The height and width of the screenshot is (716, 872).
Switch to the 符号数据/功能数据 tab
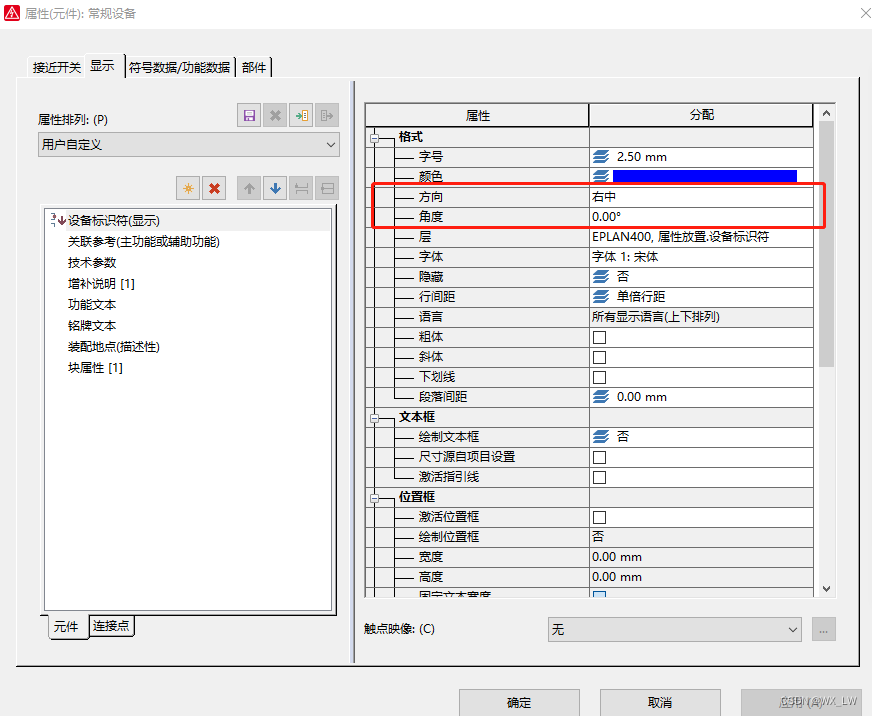pos(180,67)
